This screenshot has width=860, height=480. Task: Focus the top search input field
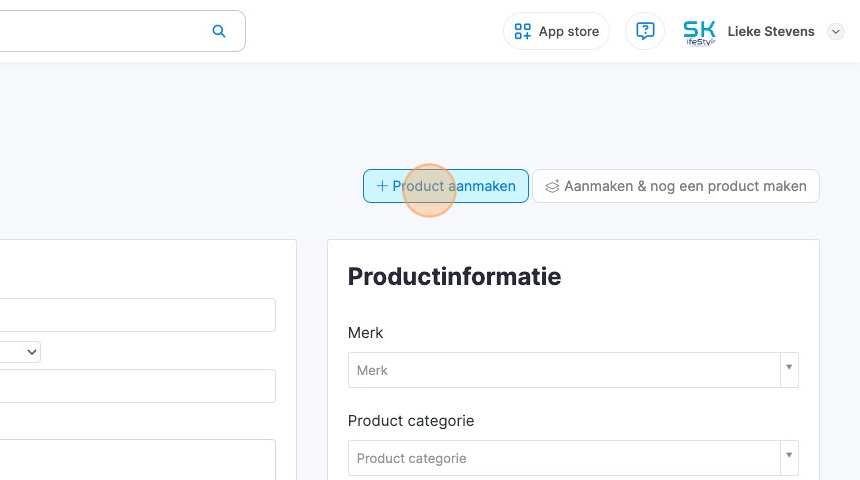point(100,31)
